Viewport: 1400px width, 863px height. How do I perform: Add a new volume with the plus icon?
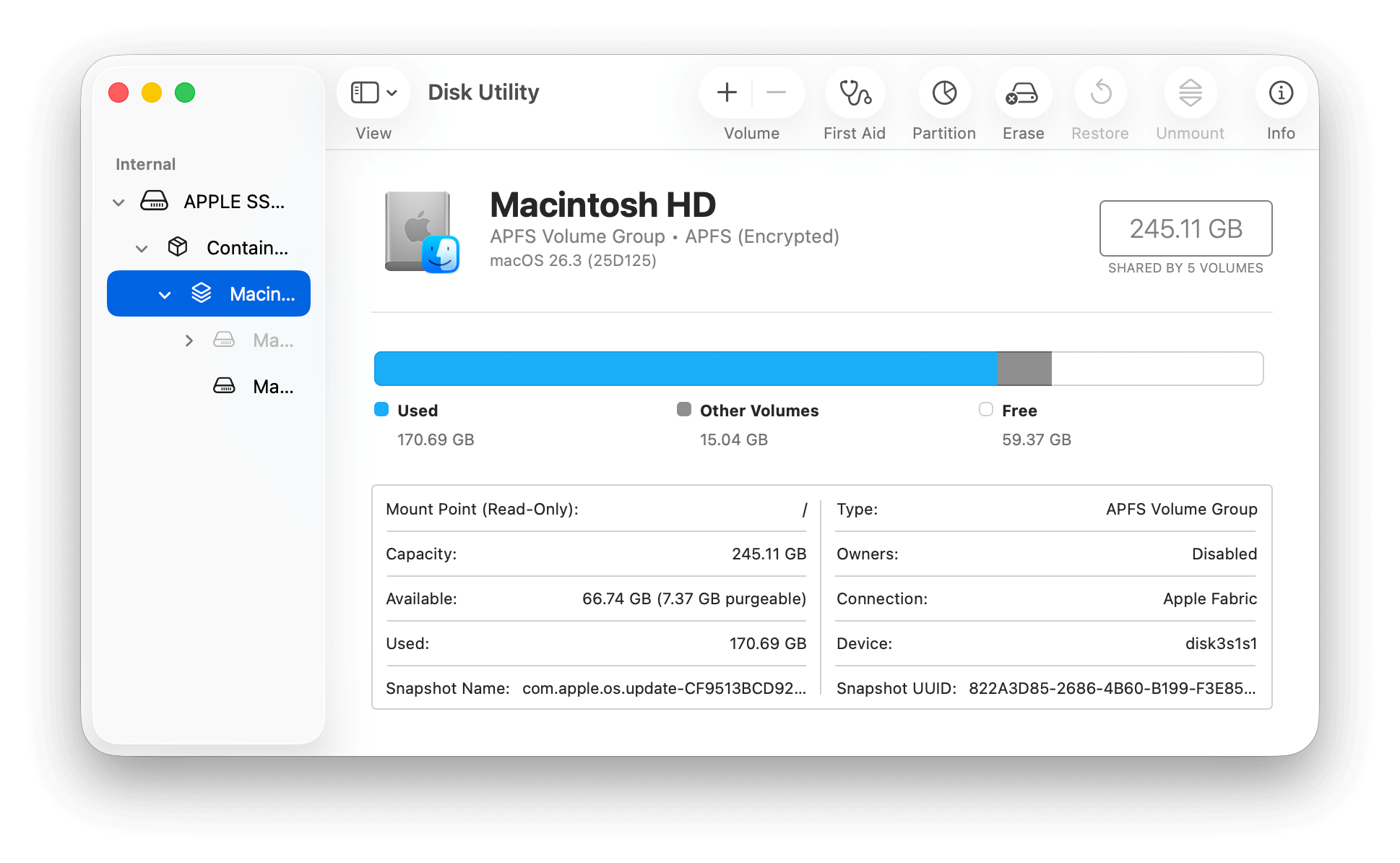(x=726, y=92)
